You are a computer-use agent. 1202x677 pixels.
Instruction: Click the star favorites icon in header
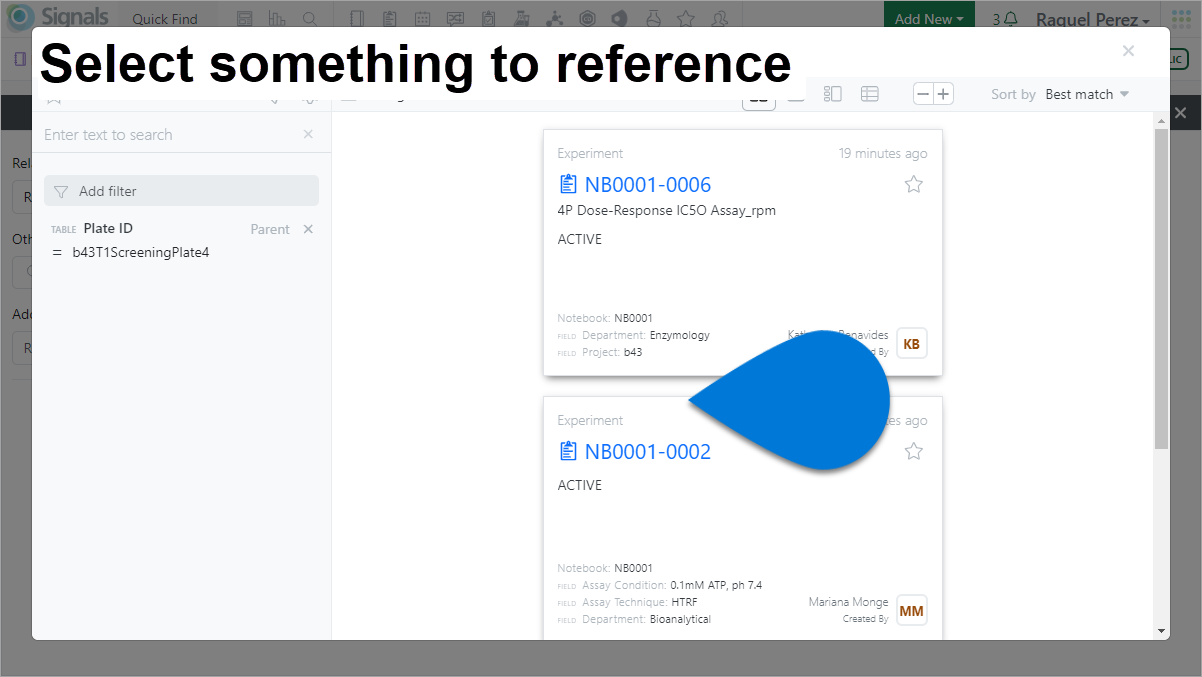pyautogui.click(x=685, y=19)
